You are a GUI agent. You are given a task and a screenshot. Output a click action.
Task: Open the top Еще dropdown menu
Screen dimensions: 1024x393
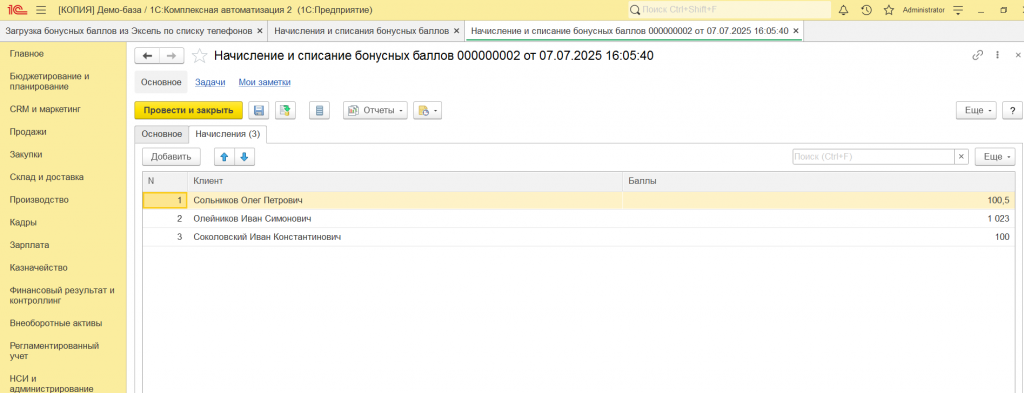[976, 110]
